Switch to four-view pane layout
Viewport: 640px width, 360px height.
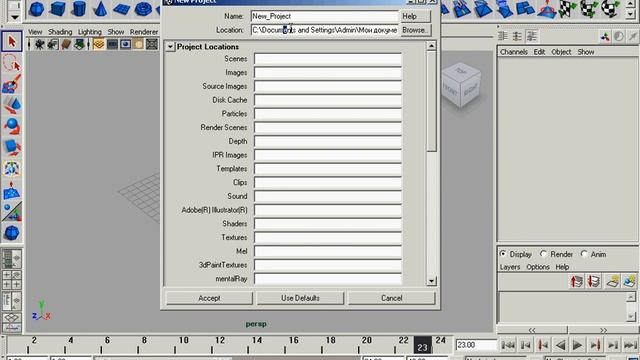(x=12, y=280)
